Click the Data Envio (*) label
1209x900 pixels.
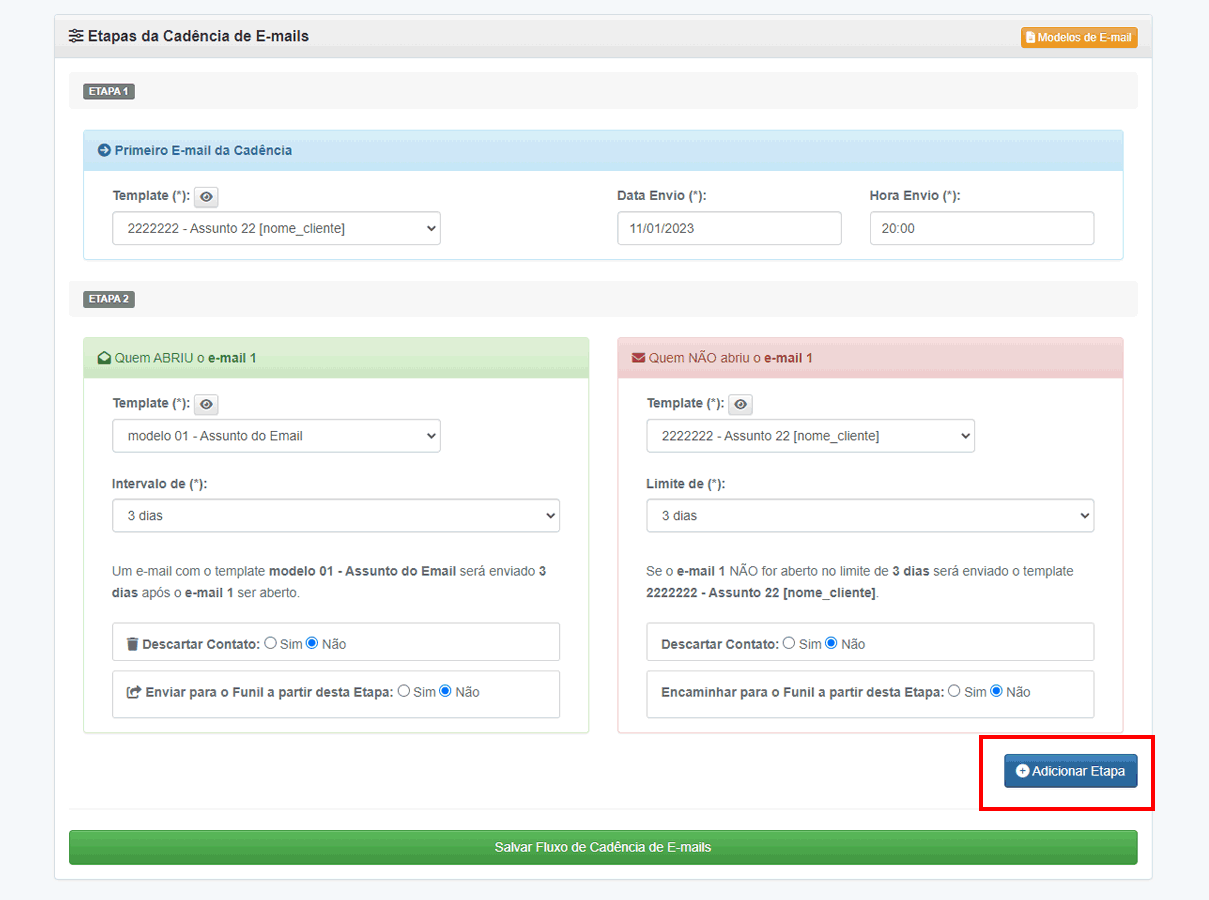(x=662, y=196)
